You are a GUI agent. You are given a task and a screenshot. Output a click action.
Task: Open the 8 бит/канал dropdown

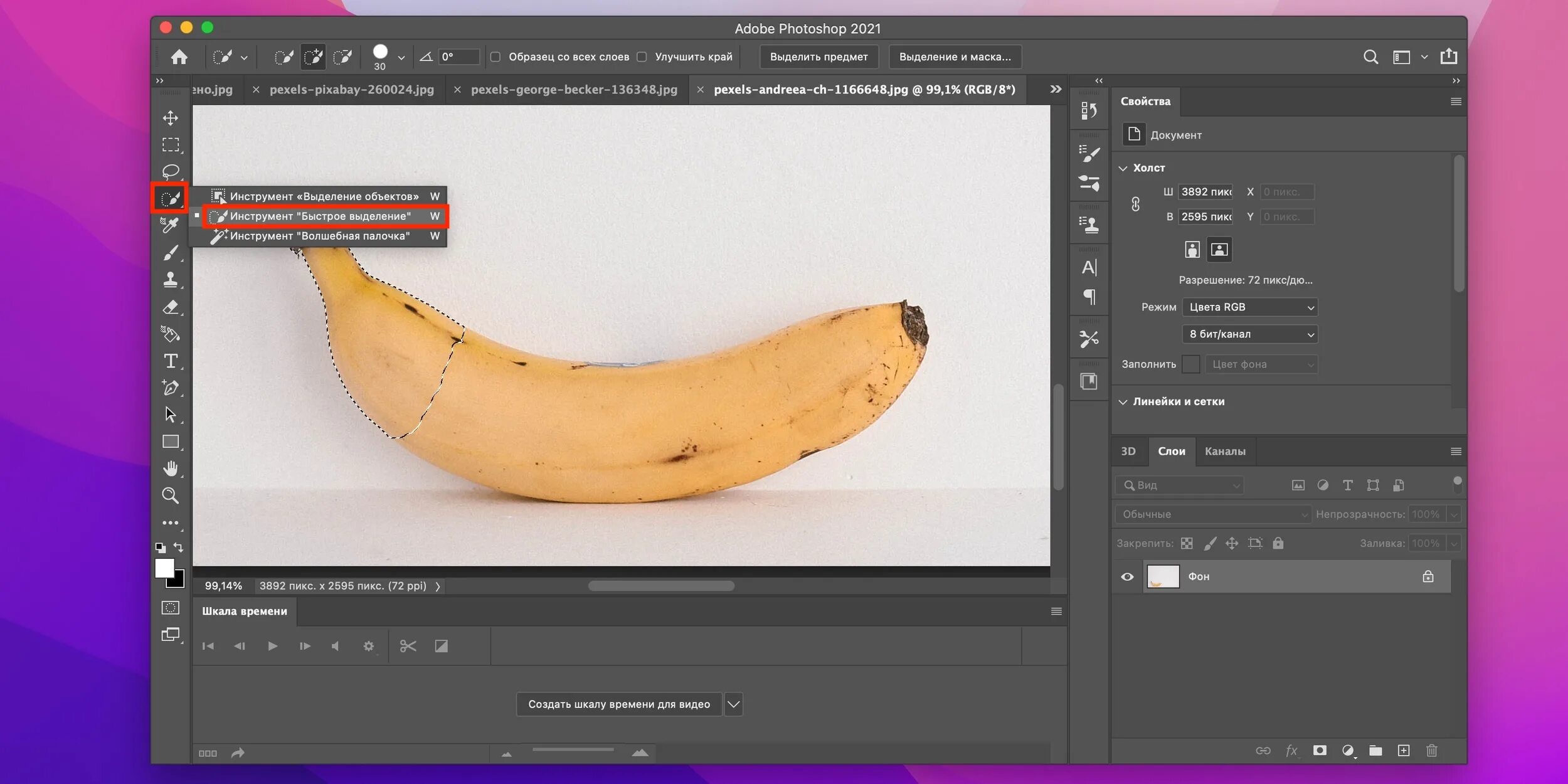[1249, 334]
